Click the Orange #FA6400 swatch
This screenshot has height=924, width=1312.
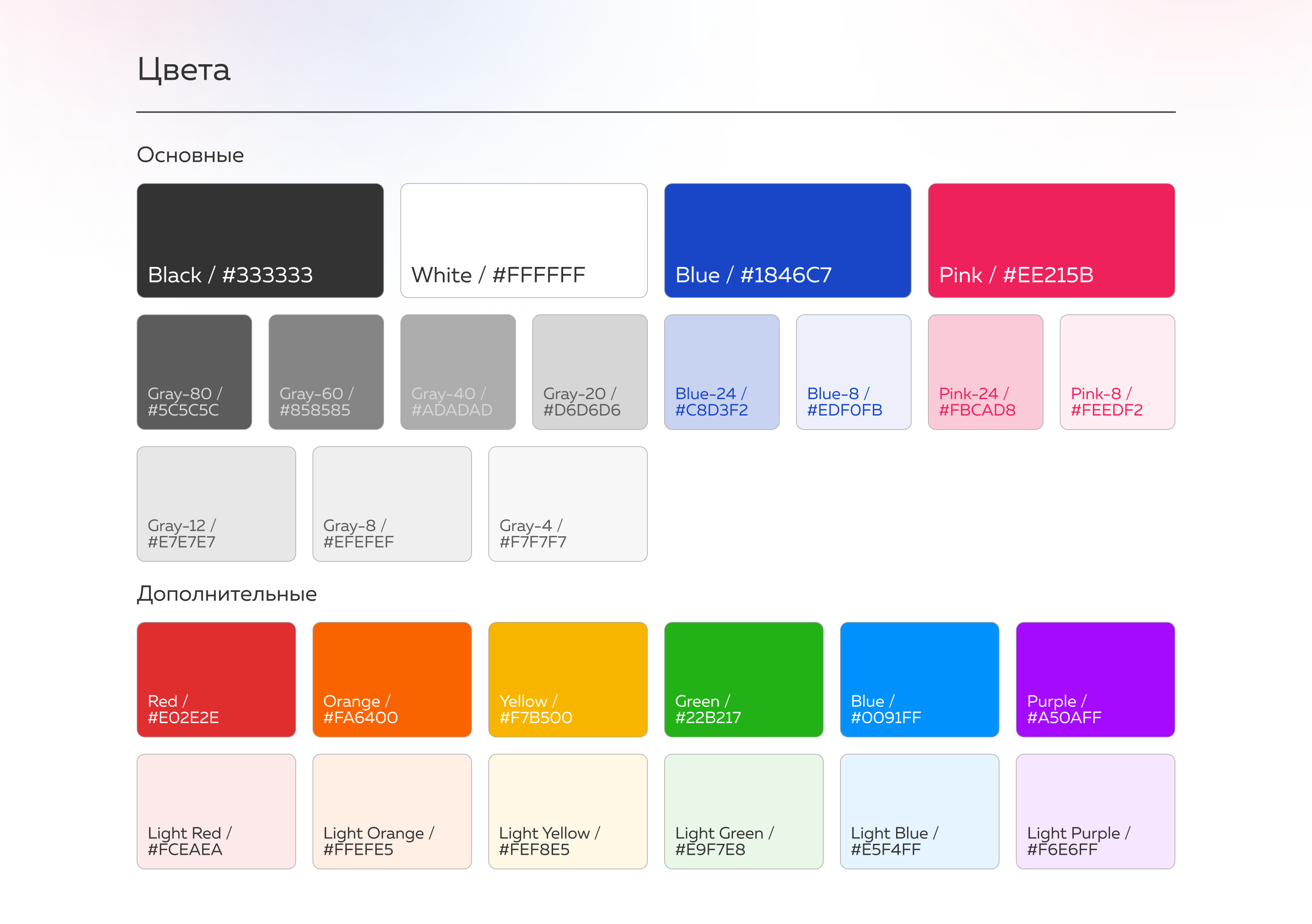[392, 679]
